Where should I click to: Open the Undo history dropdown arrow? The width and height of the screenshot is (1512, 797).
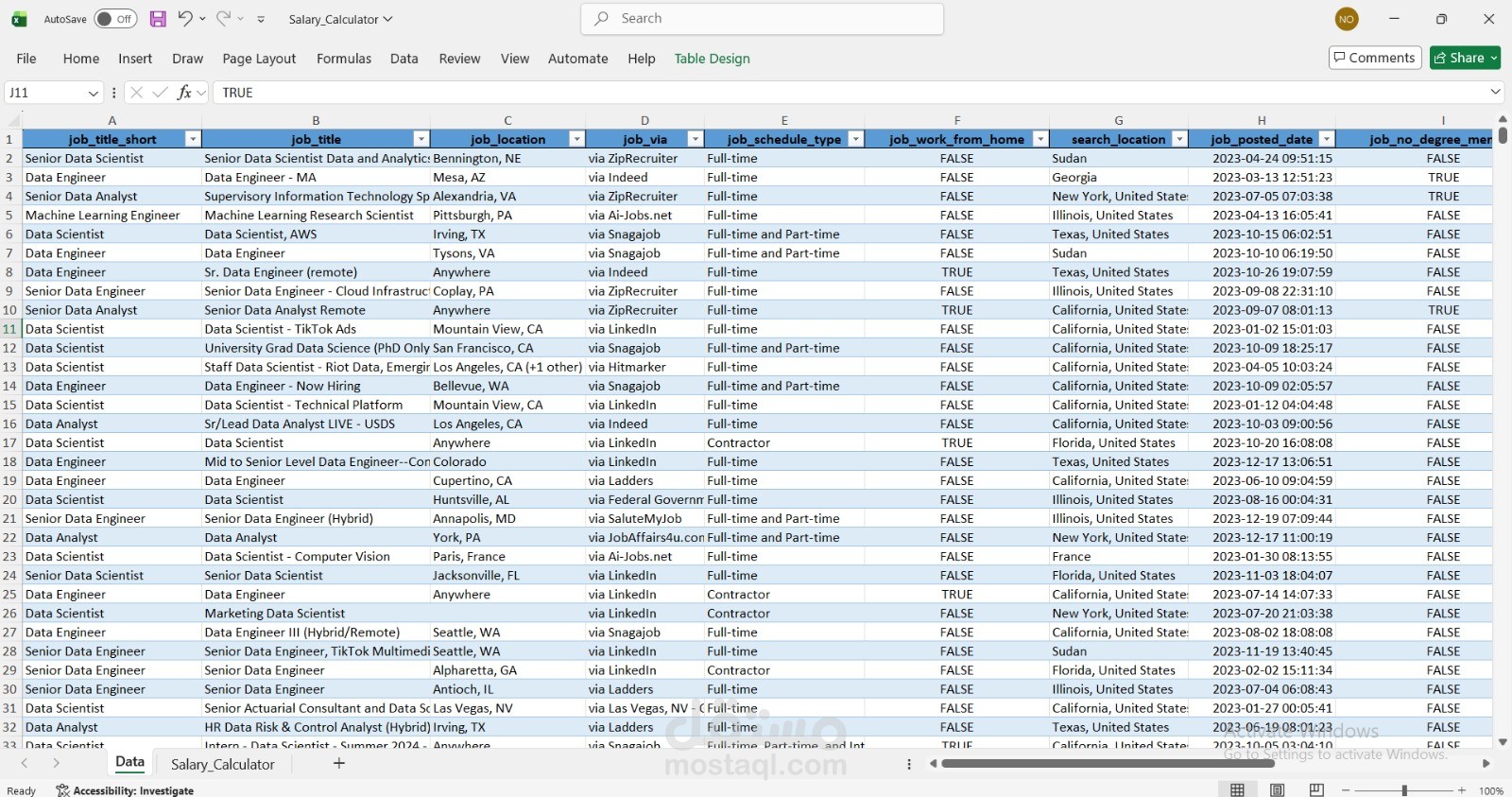(202, 19)
